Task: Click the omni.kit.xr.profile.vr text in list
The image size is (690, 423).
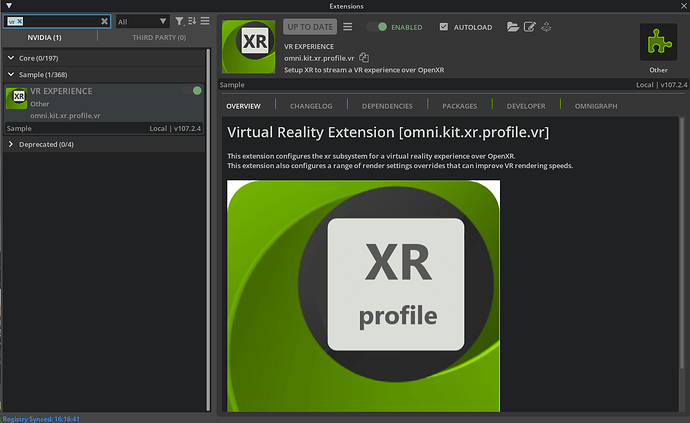Action: tap(65, 115)
